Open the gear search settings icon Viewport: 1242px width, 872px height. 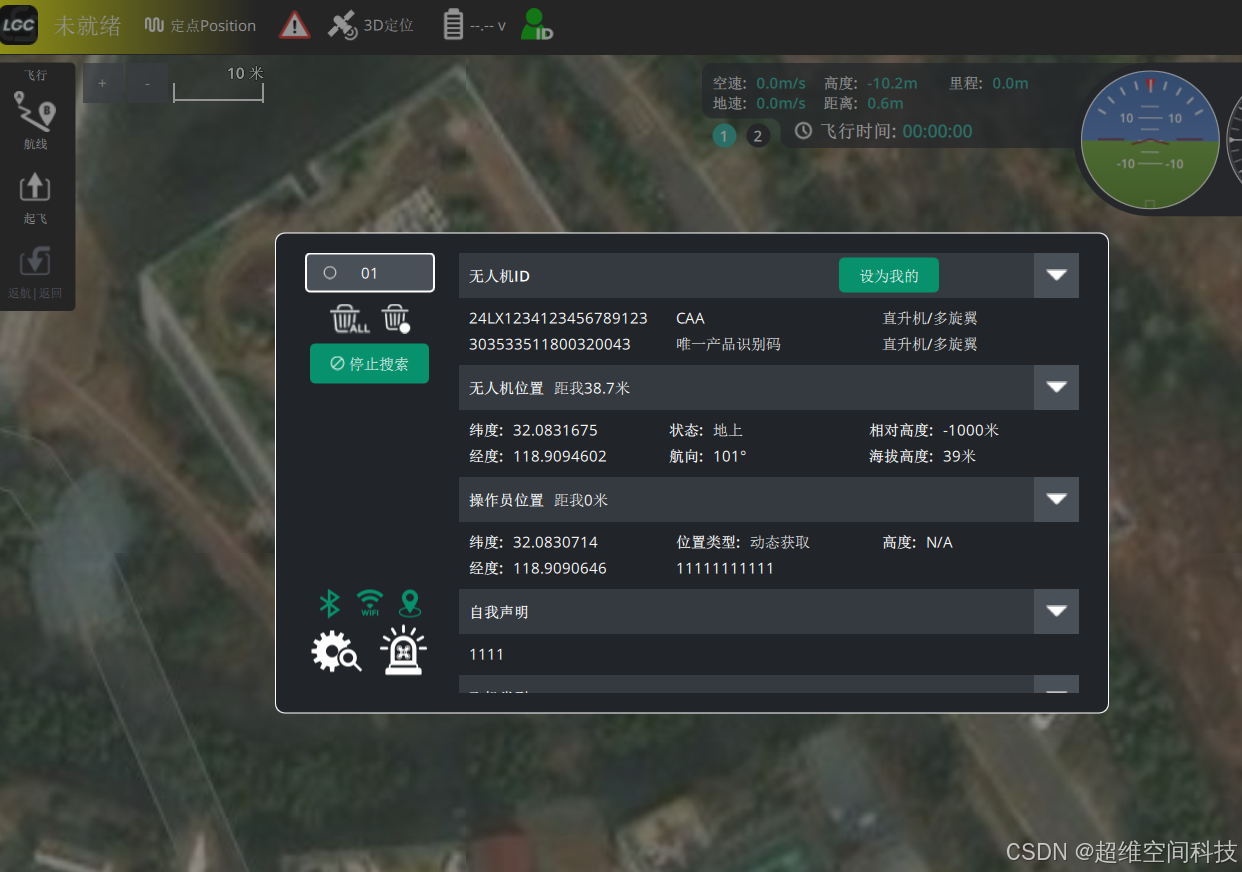(336, 651)
